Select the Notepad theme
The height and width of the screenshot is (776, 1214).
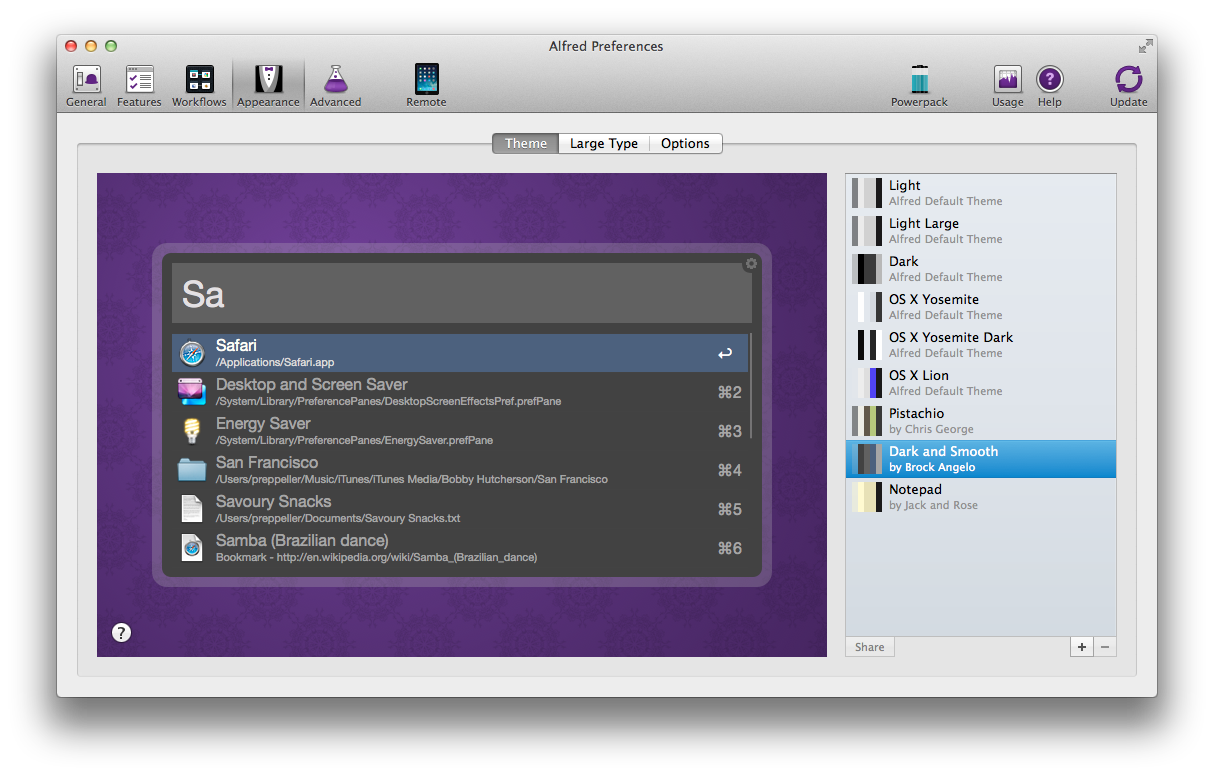981,497
